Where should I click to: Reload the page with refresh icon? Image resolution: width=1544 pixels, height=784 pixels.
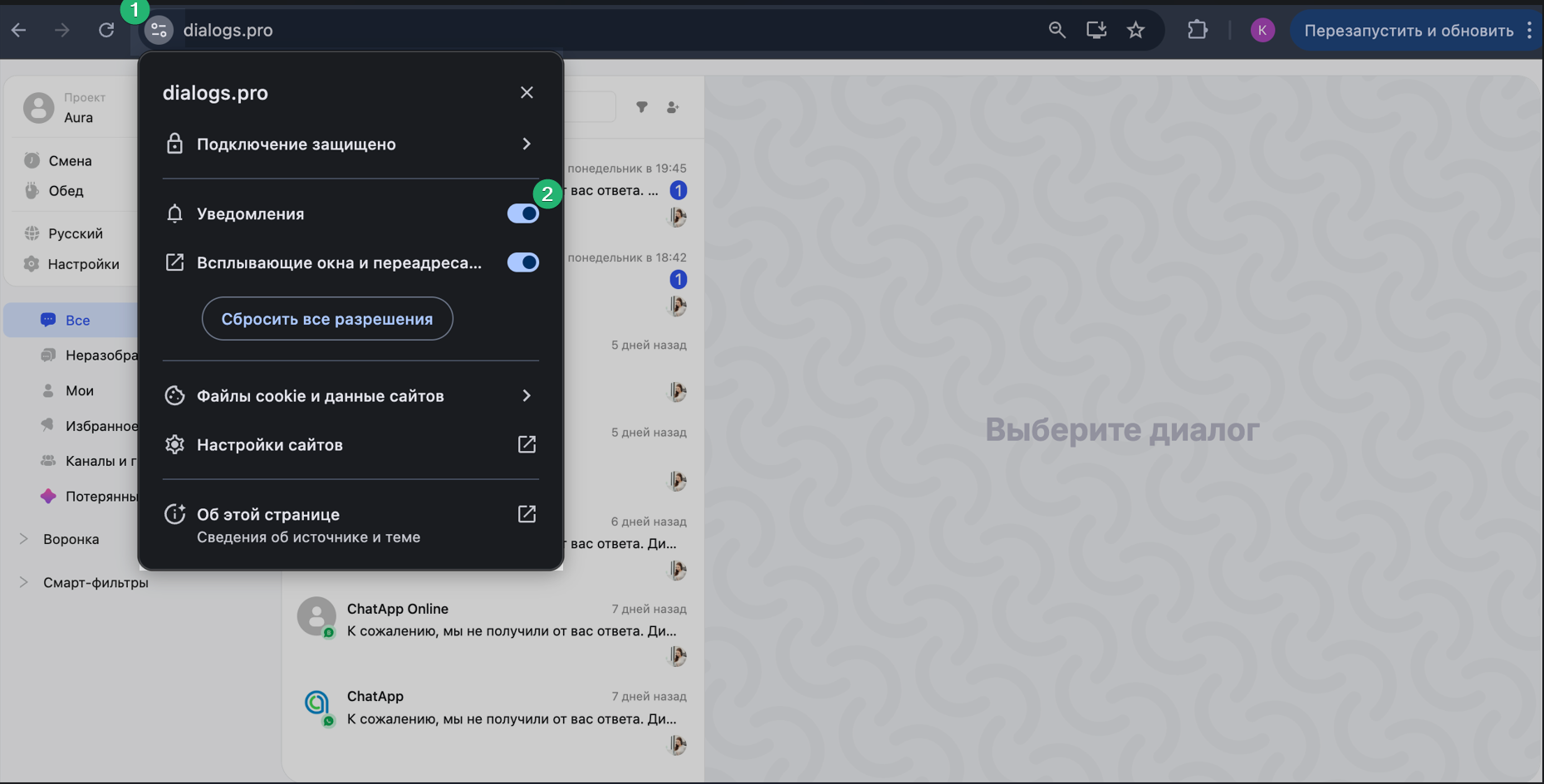[x=106, y=31]
